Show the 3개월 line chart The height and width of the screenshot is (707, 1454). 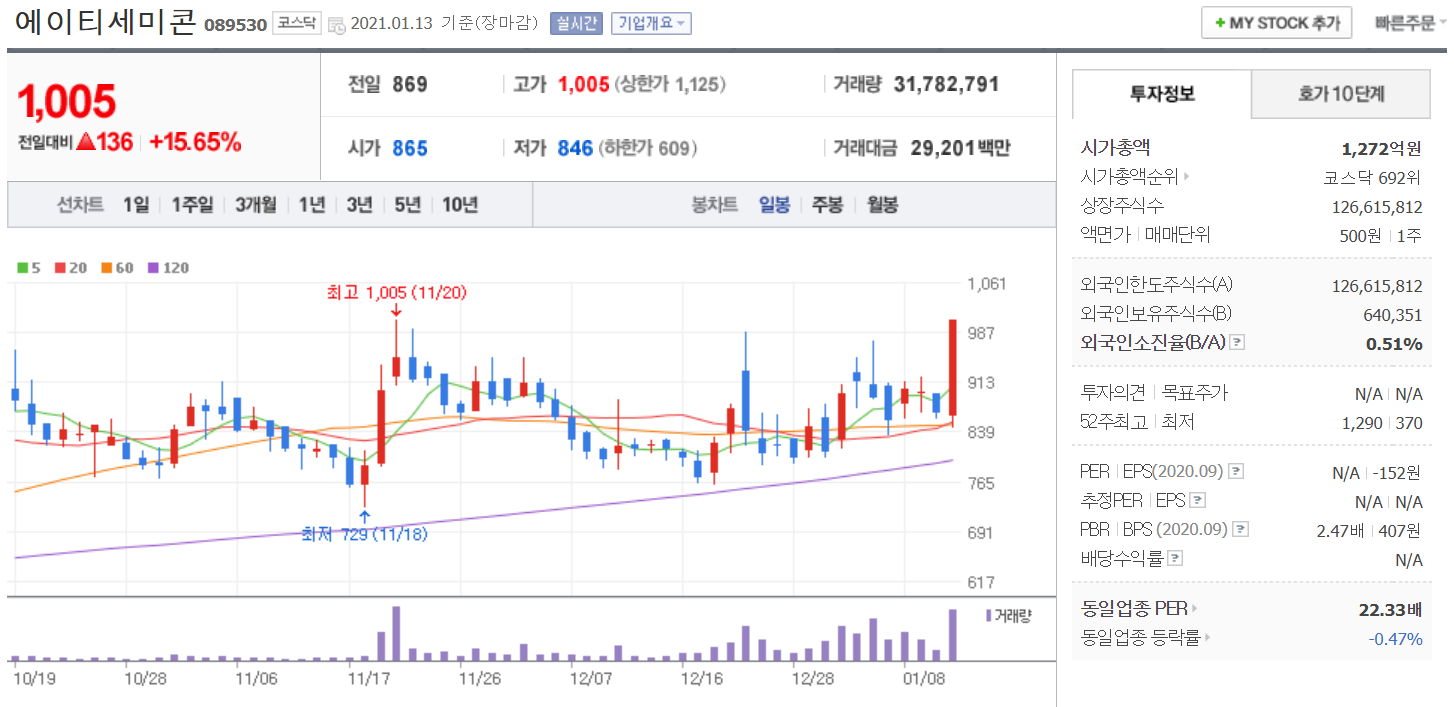click(x=256, y=205)
